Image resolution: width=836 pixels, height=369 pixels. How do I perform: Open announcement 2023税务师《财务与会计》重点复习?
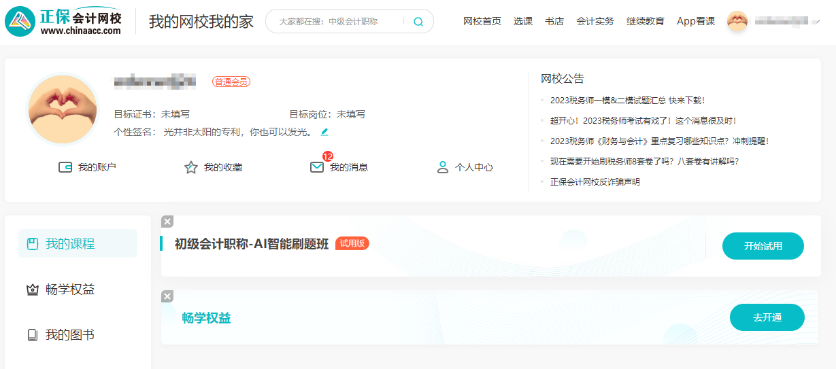click(x=659, y=141)
